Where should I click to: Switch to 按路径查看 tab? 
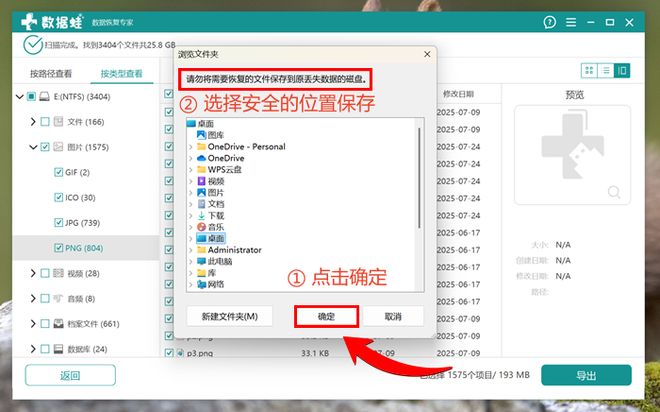coord(51,74)
